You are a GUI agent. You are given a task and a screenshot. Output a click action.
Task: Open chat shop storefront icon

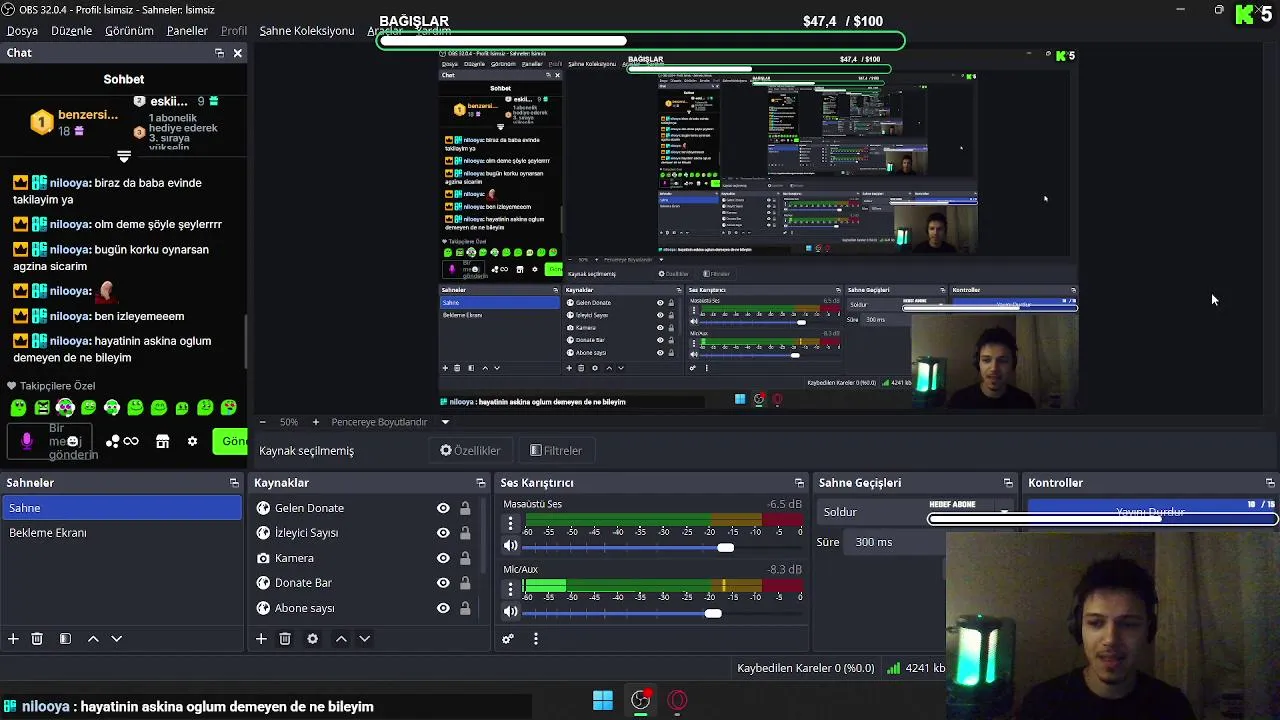(162, 441)
